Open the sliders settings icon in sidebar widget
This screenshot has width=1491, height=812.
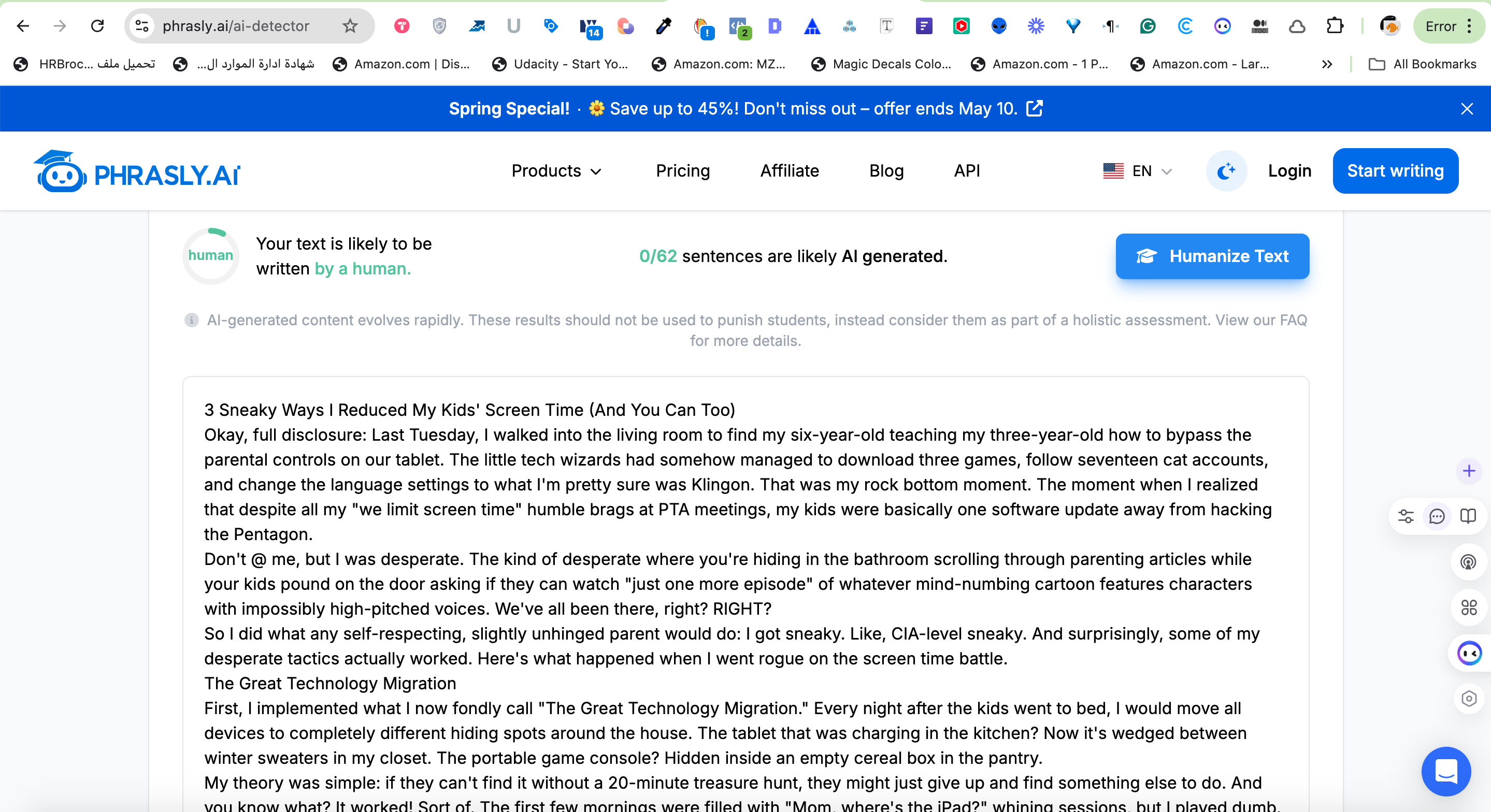pyautogui.click(x=1406, y=516)
